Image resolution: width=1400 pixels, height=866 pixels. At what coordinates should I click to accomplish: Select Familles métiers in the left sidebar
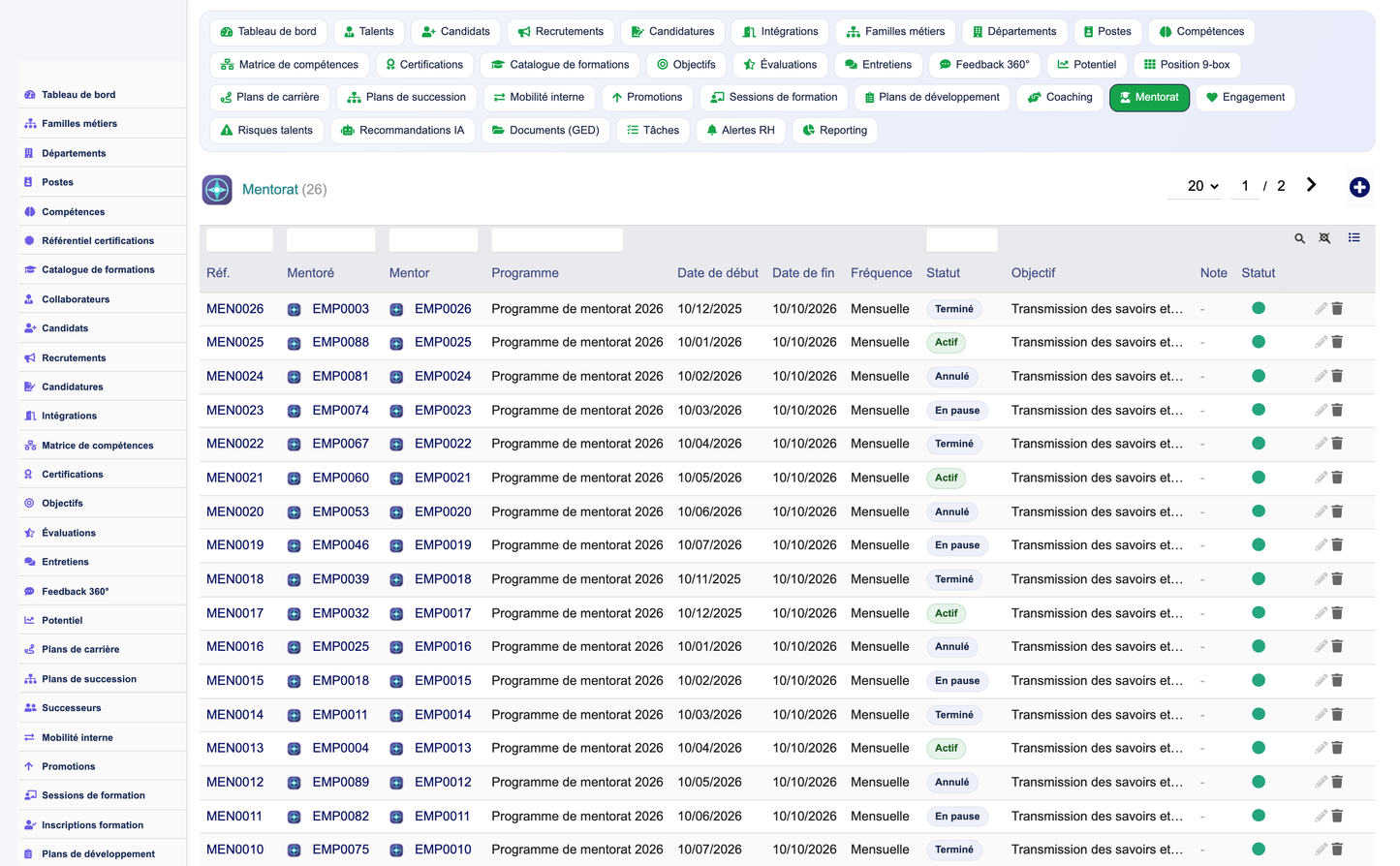(79, 123)
